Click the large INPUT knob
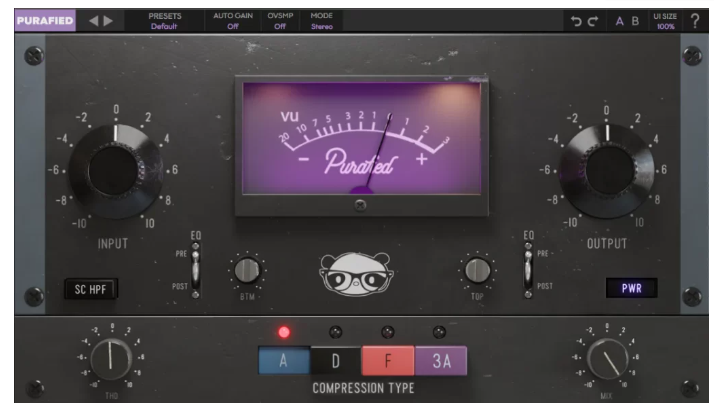Image resolution: width=714 pixels, height=408 pixels. point(116,171)
